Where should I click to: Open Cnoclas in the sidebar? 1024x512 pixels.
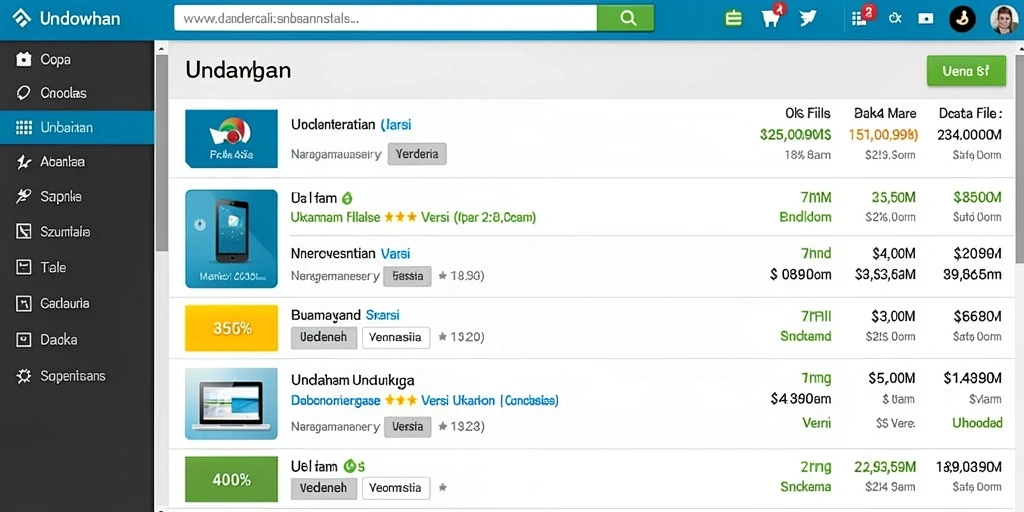coord(77,93)
